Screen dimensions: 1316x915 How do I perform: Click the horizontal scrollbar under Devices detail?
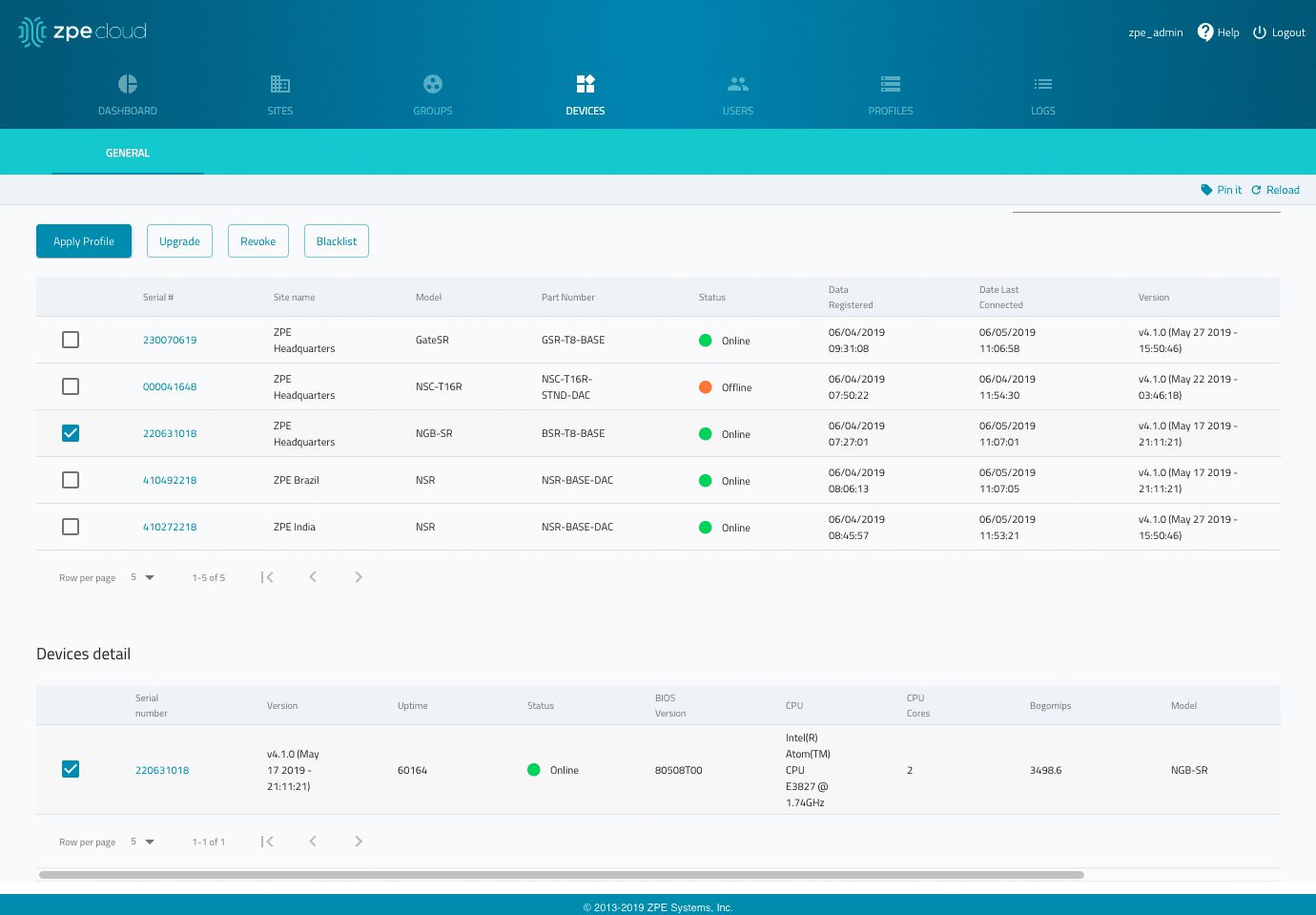coord(561,875)
